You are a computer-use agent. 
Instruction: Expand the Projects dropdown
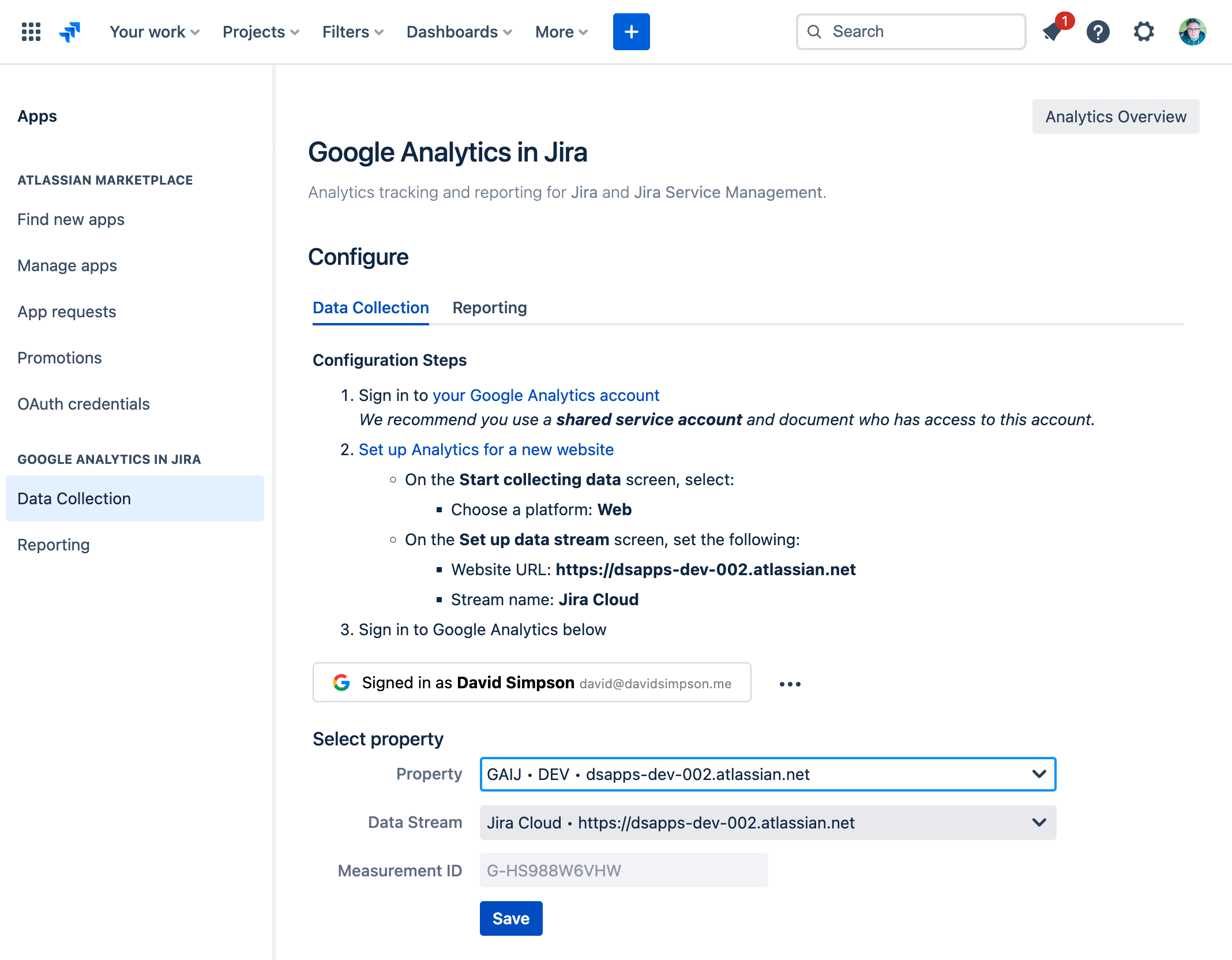click(x=261, y=32)
